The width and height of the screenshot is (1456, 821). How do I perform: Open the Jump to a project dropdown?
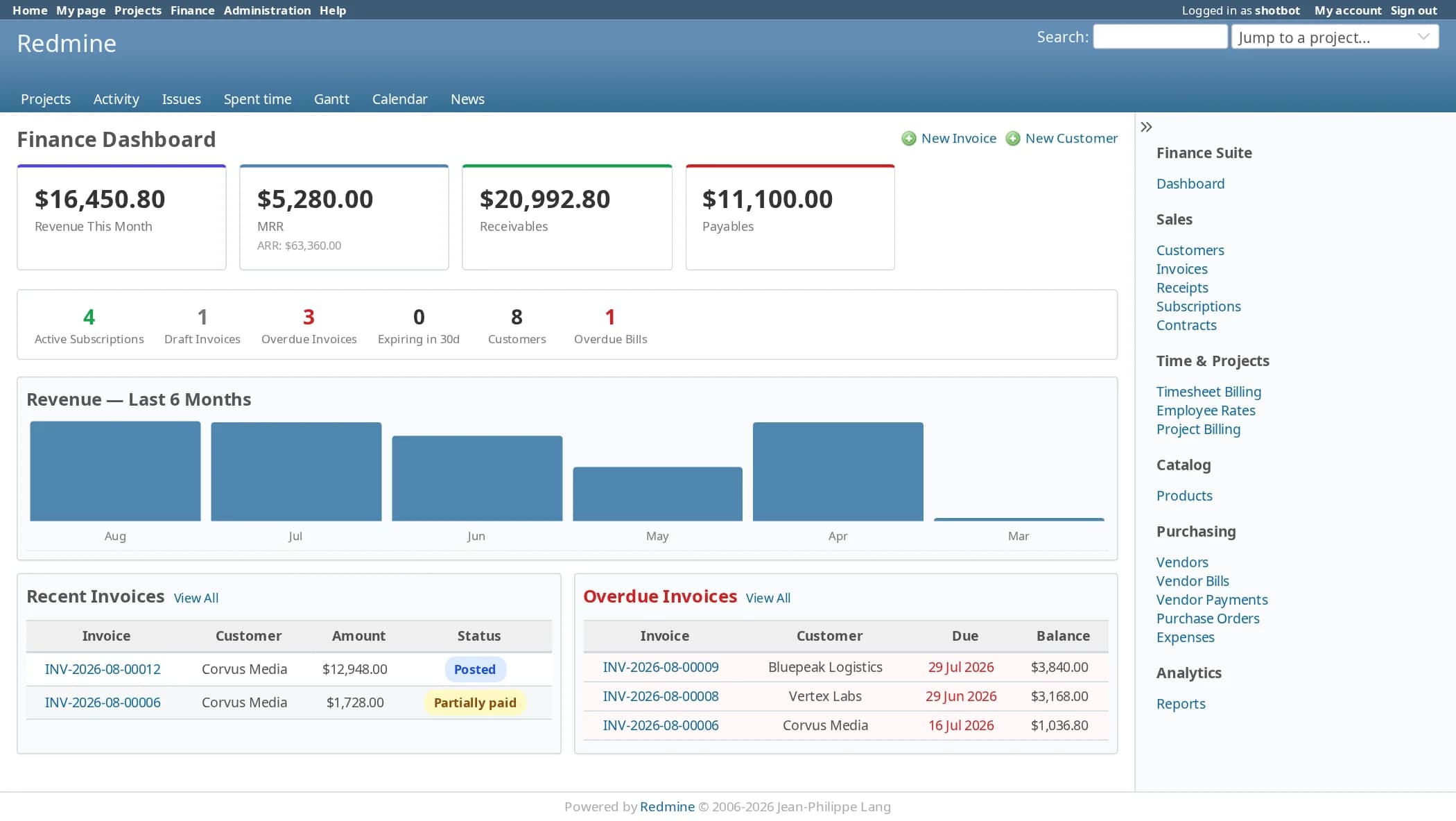1335,37
